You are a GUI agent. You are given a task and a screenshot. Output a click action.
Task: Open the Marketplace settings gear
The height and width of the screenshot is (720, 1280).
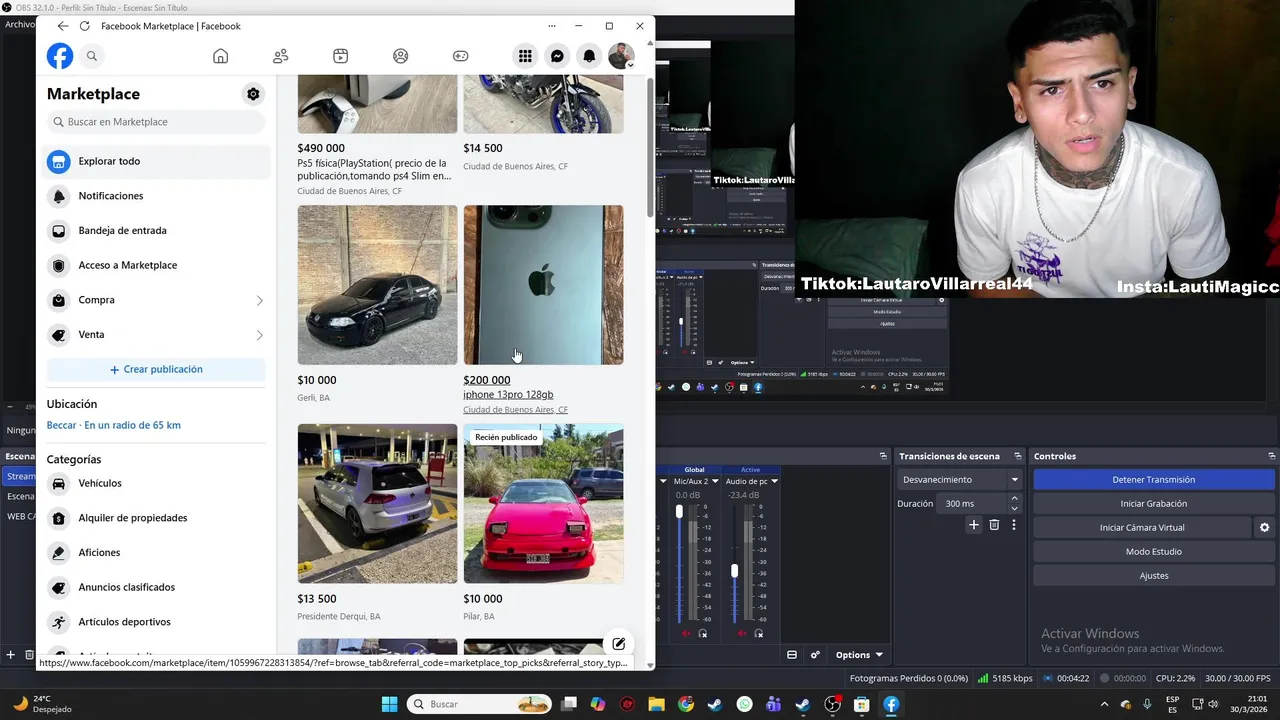(253, 94)
